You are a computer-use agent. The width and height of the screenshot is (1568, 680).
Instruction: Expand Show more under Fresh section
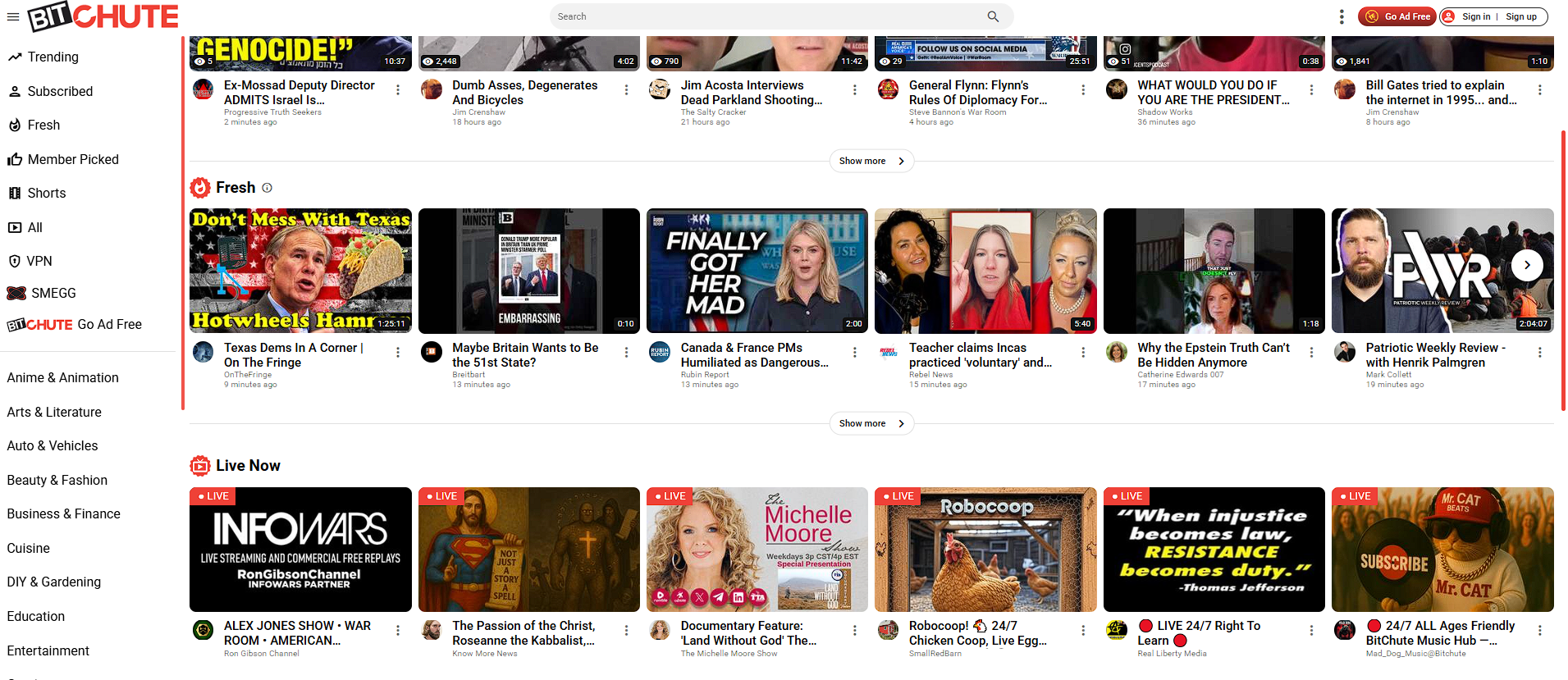pos(871,423)
